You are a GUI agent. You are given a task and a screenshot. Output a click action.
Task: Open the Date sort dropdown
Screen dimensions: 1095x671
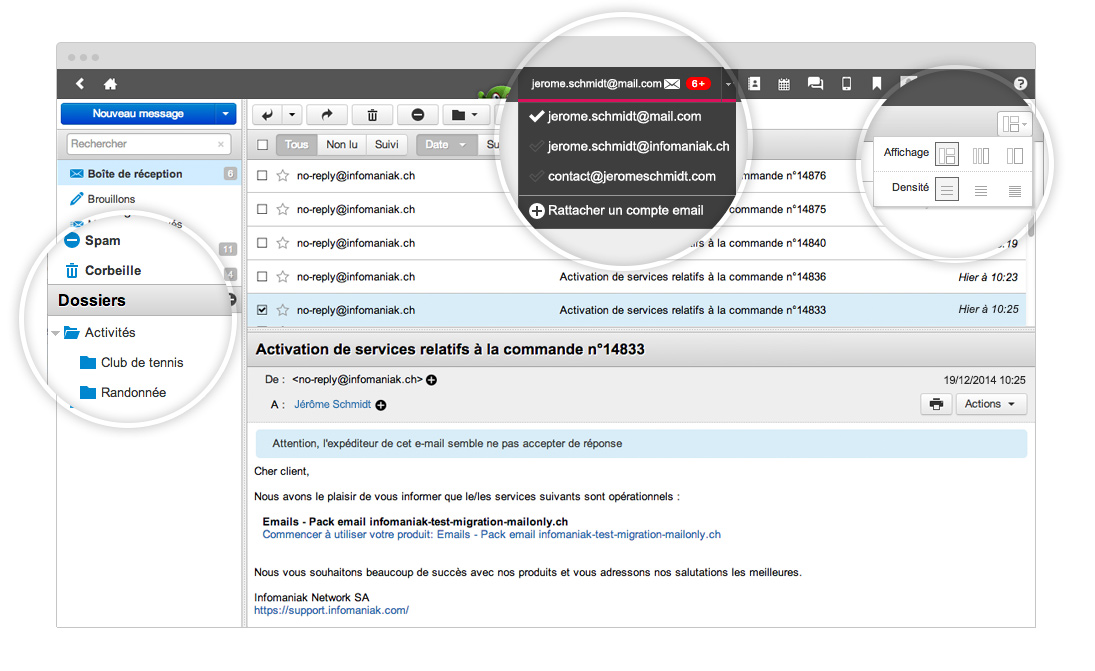447,145
